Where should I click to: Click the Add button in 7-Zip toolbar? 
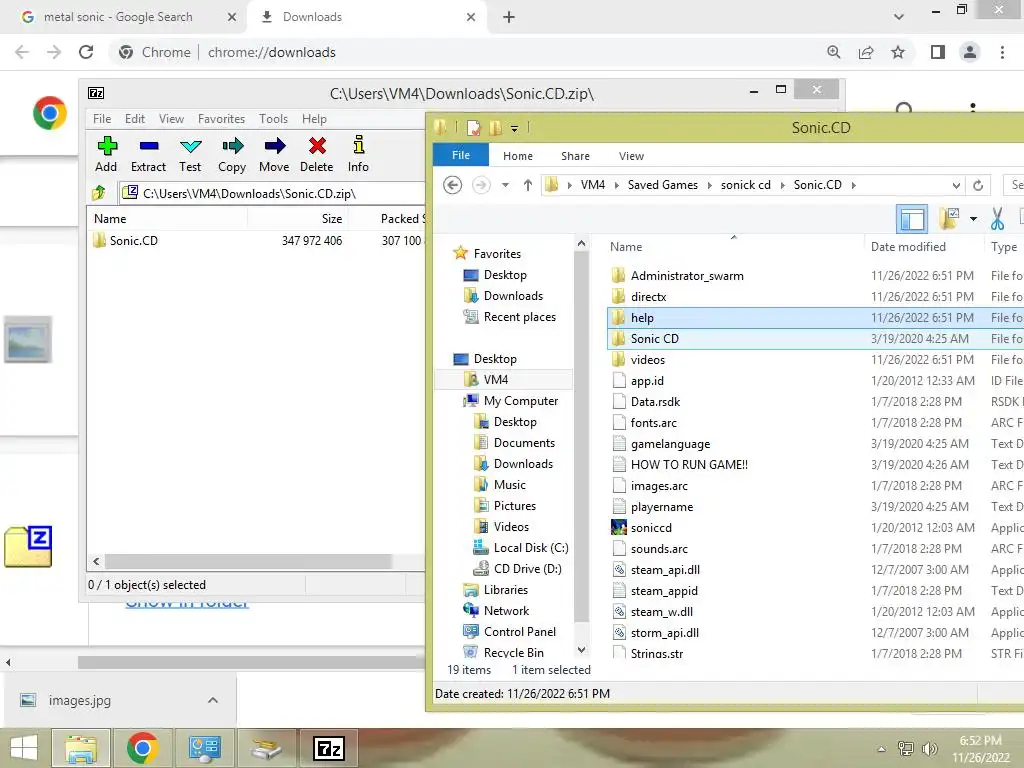pyautogui.click(x=106, y=154)
